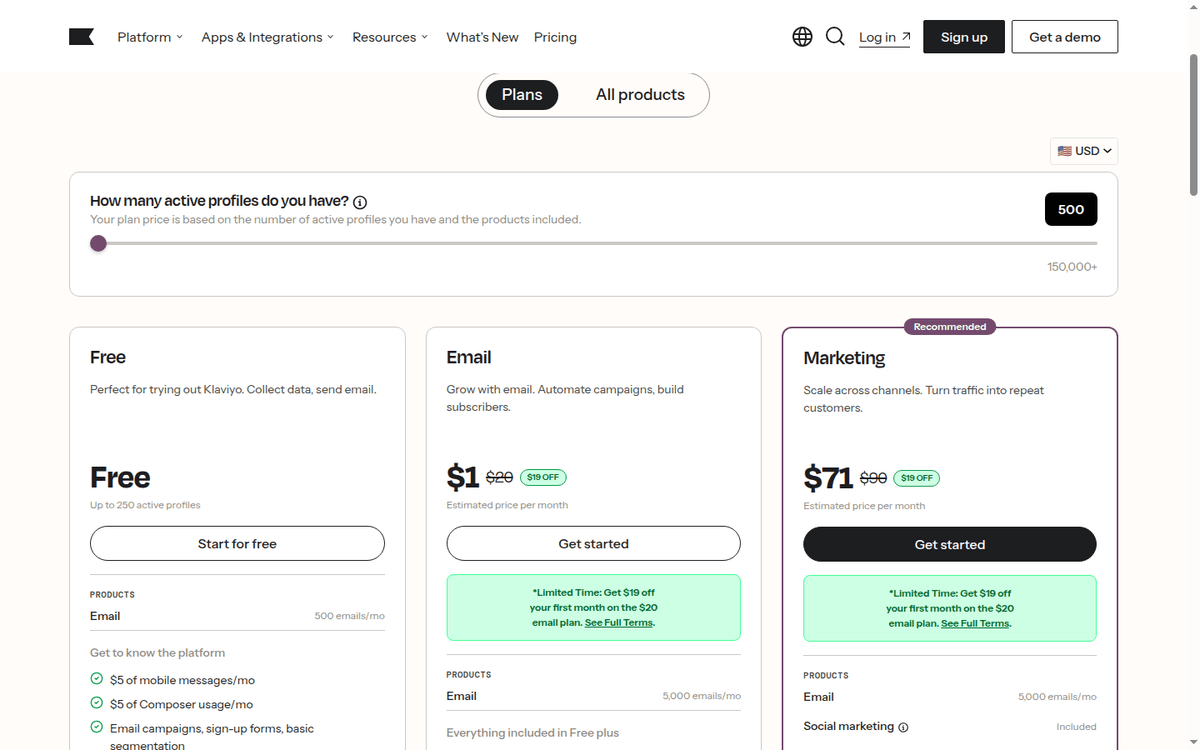Click the $19 OFF badge on Email plan

coord(543,477)
